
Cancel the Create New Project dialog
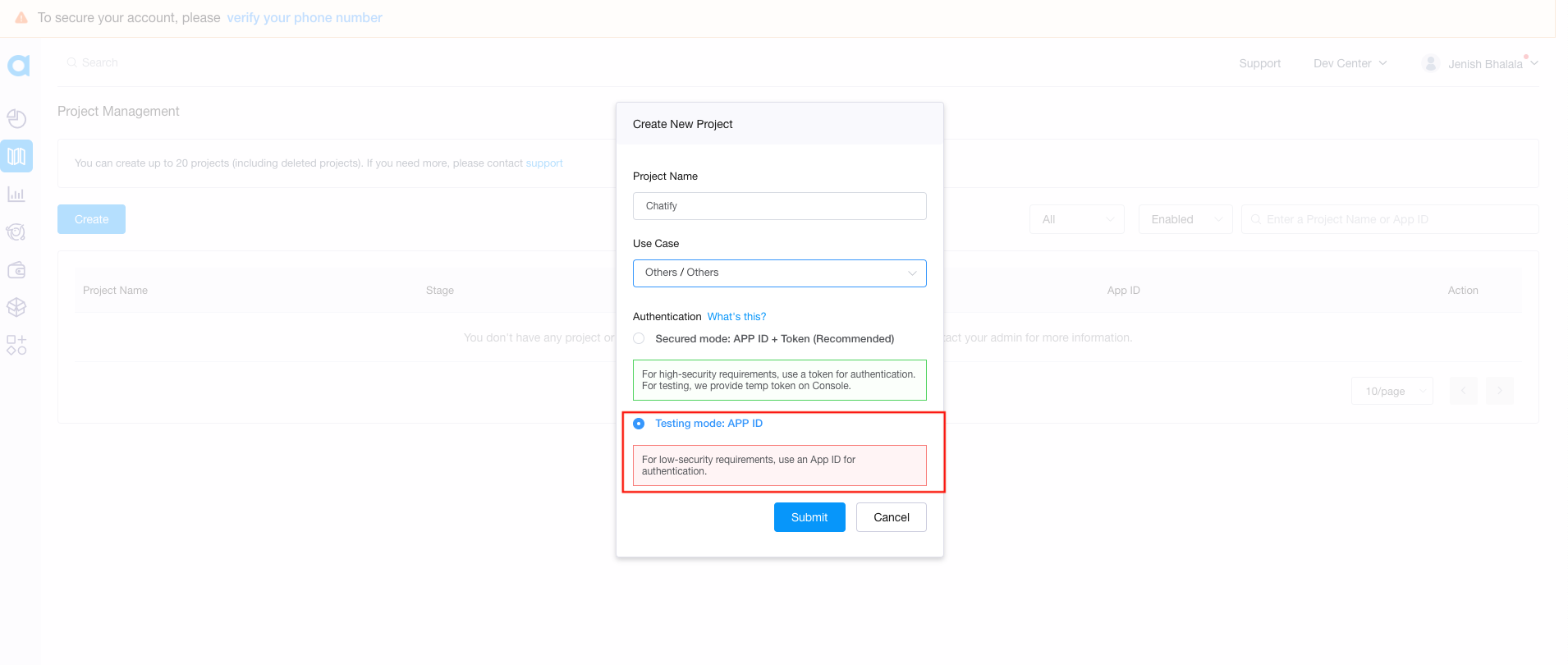tap(891, 517)
